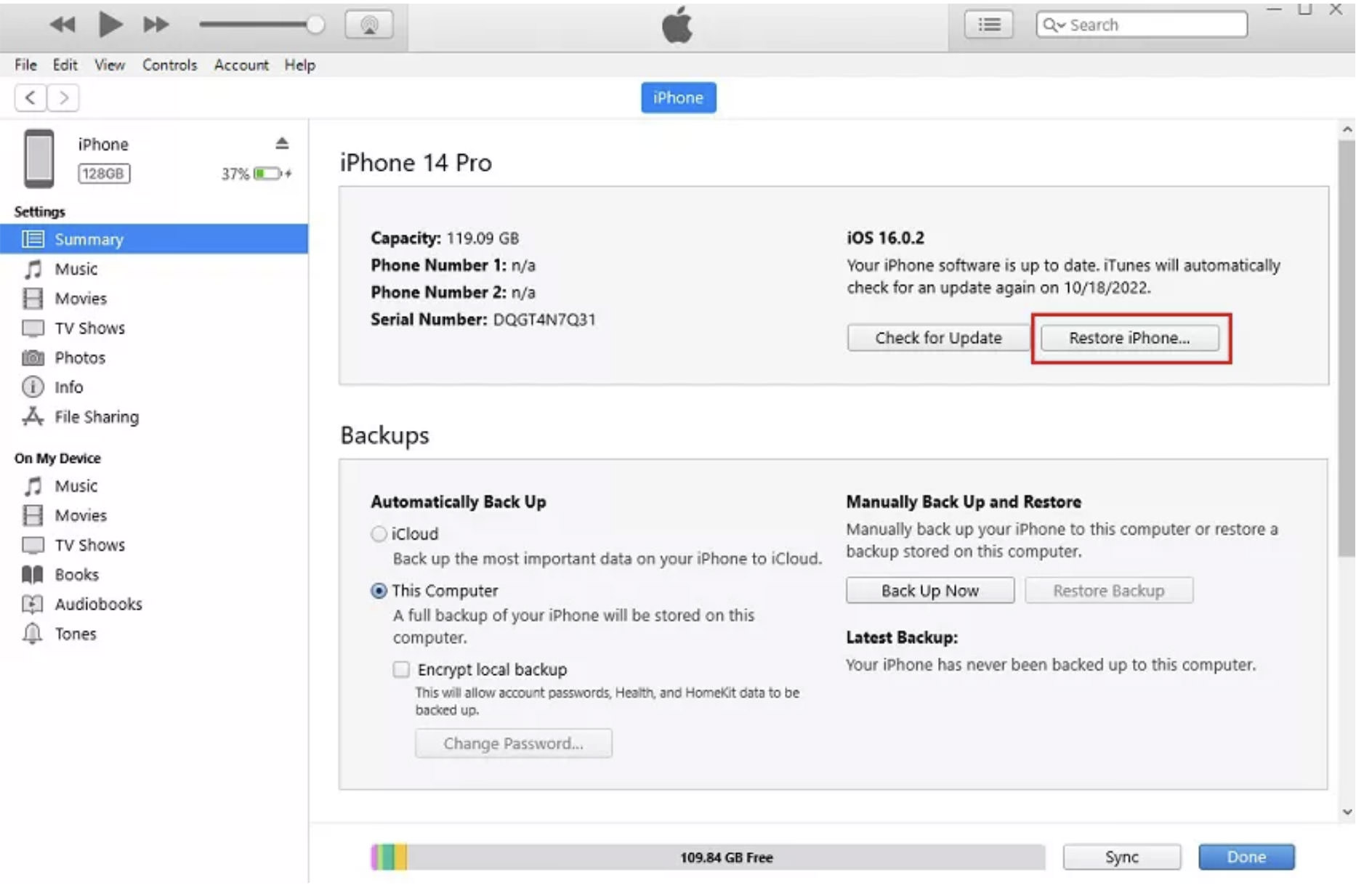Click the scrollbar down arrow

coord(1347,812)
